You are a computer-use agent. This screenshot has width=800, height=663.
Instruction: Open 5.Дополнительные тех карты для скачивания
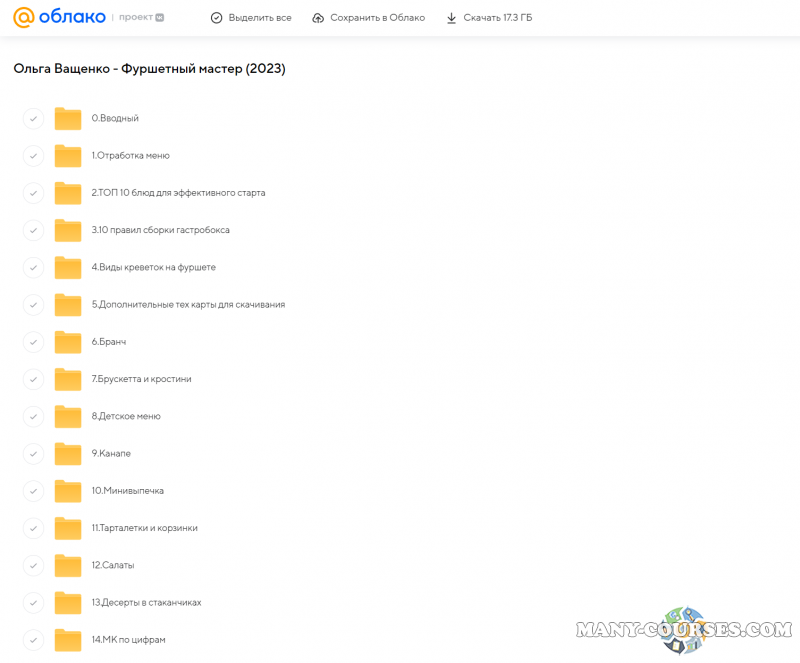188,305
